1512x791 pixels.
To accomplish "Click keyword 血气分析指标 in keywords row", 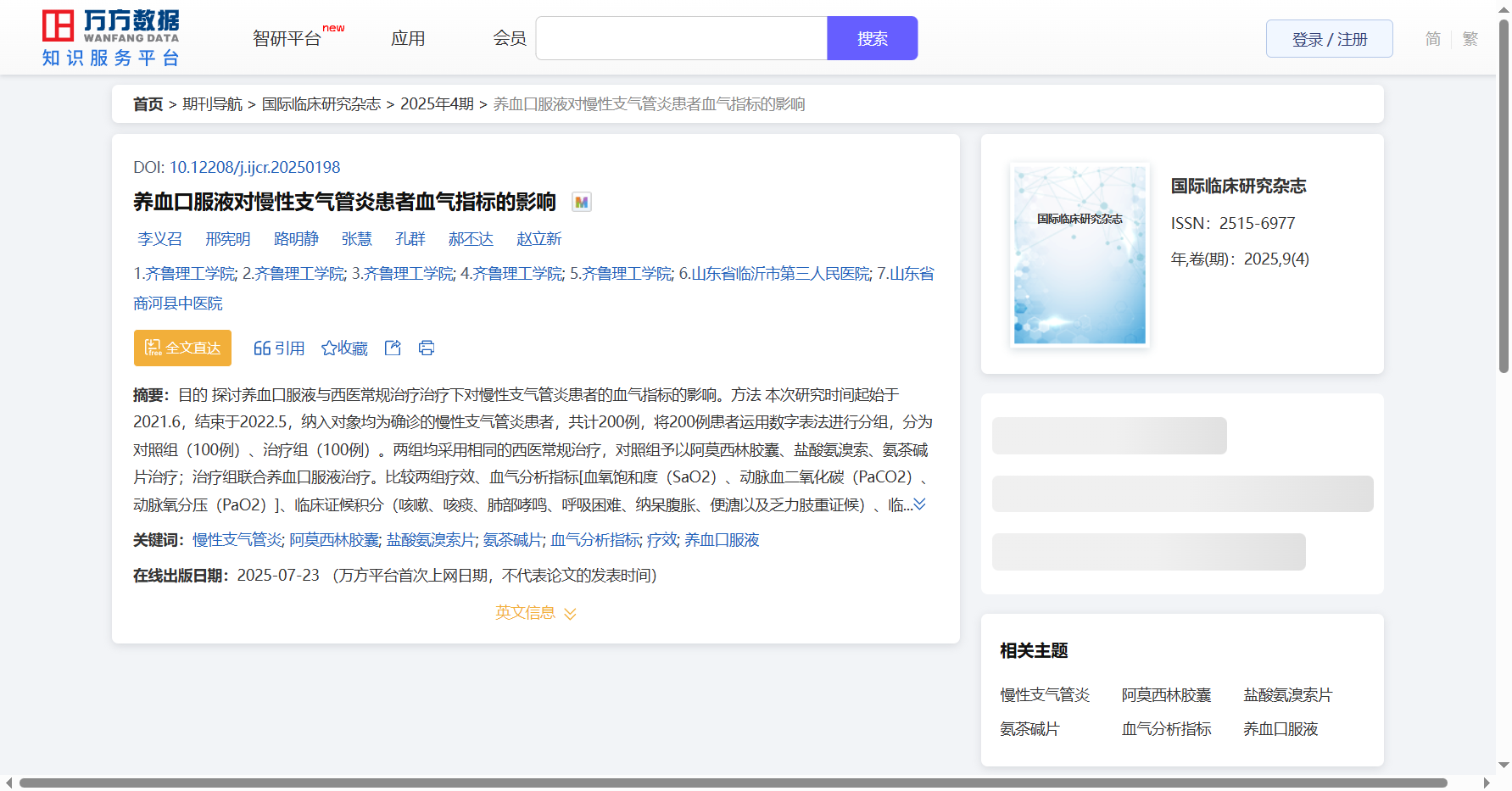I will click(595, 540).
